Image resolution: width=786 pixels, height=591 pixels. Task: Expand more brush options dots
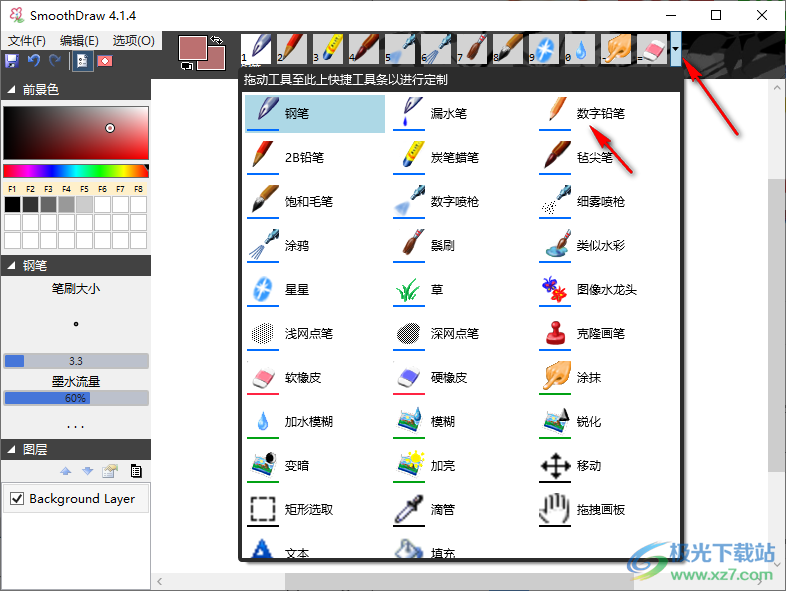click(x=76, y=427)
